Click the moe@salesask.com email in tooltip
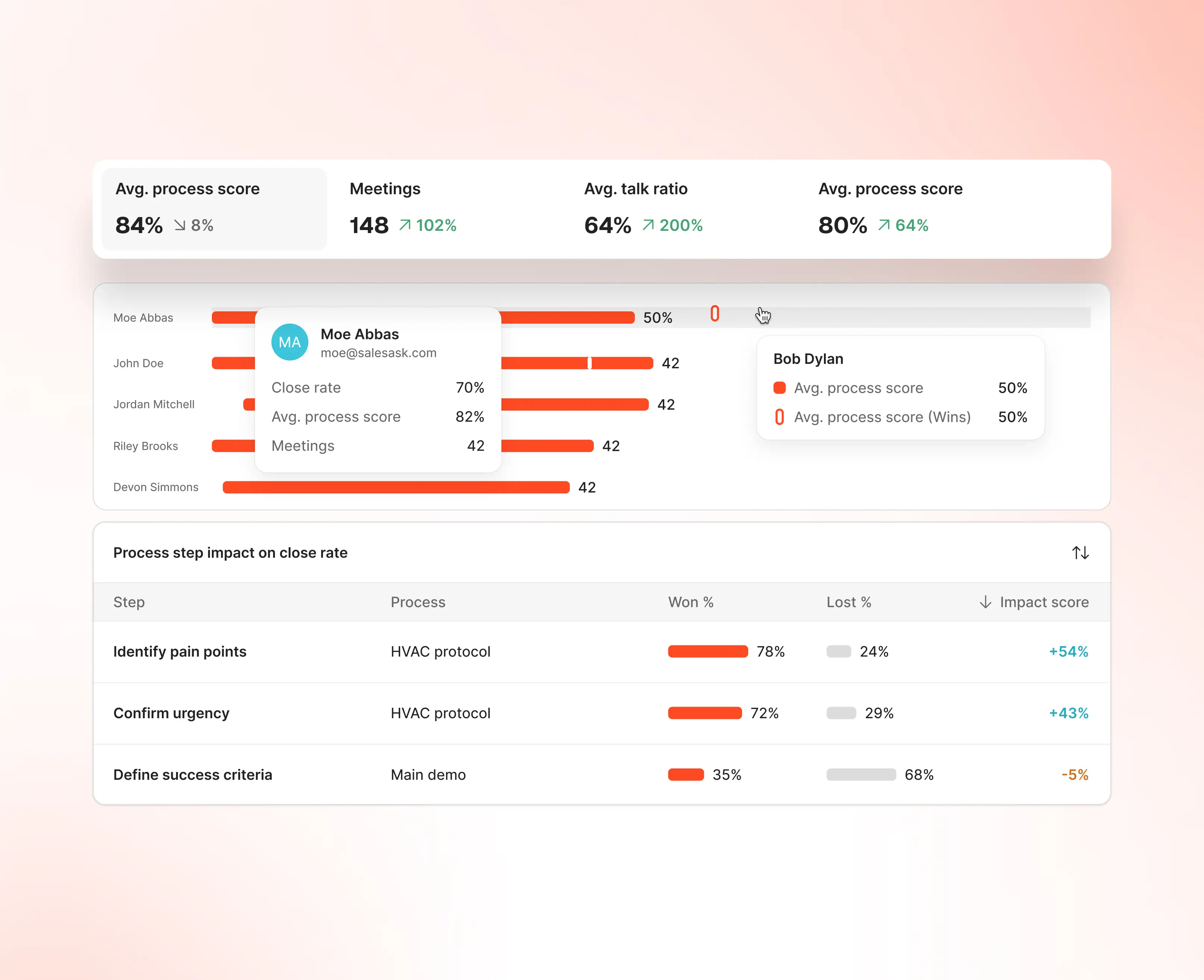 pos(378,353)
